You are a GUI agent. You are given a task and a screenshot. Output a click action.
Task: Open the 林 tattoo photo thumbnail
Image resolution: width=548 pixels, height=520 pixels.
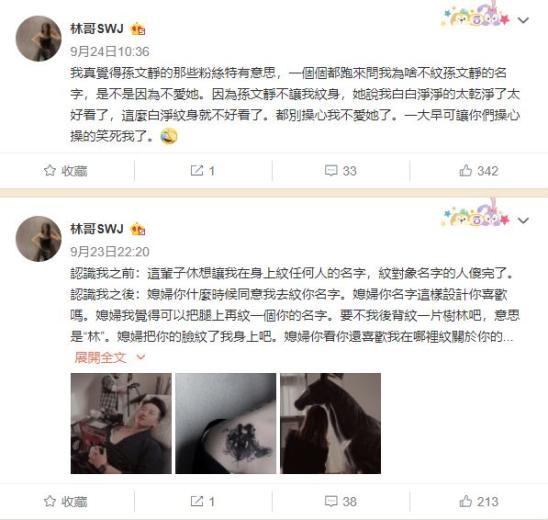click(x=225, y=423)
